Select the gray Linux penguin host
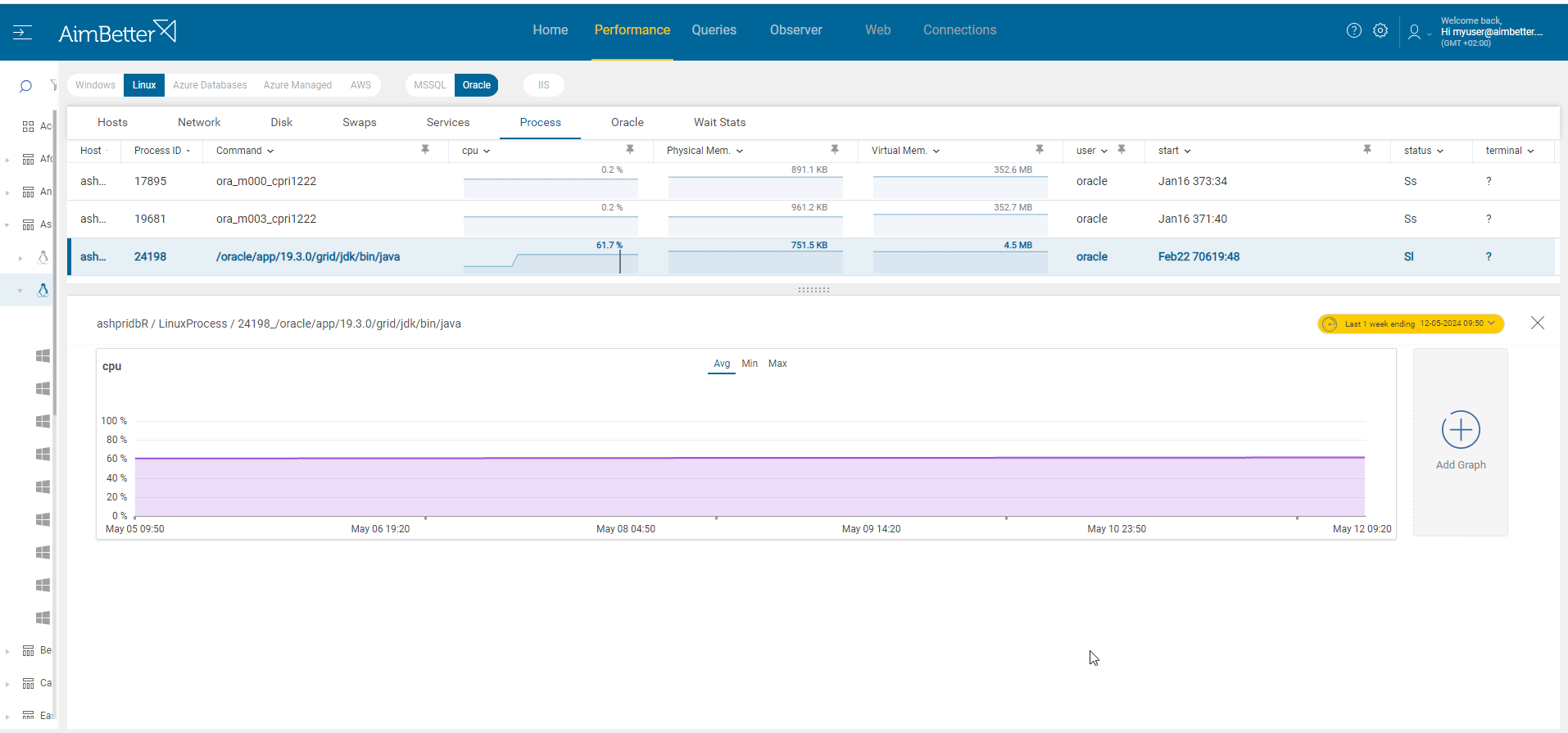1568x733 pixels. click(x=43, y=257)
